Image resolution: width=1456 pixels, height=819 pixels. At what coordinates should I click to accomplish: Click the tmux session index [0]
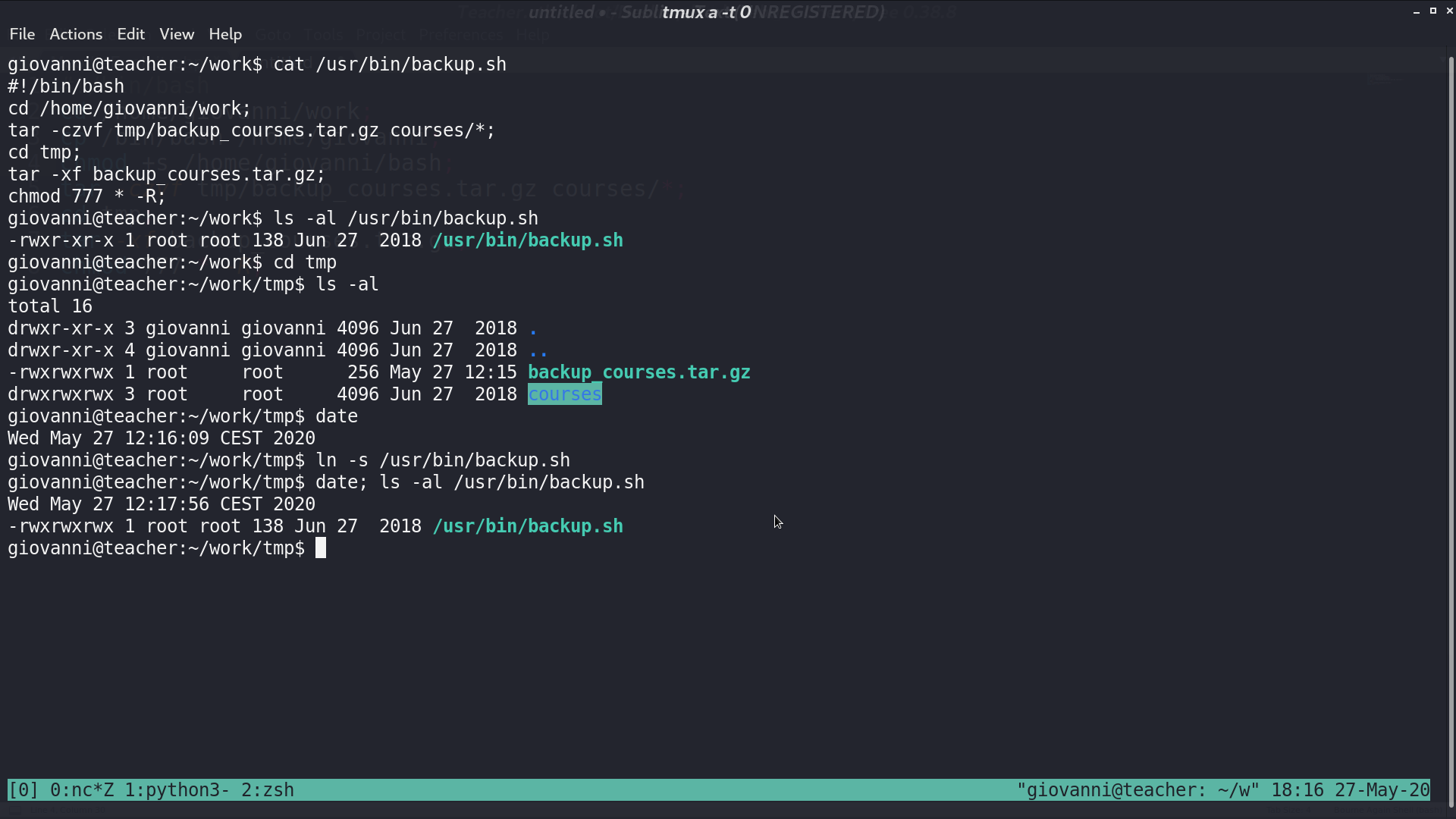tap(24, 790)
